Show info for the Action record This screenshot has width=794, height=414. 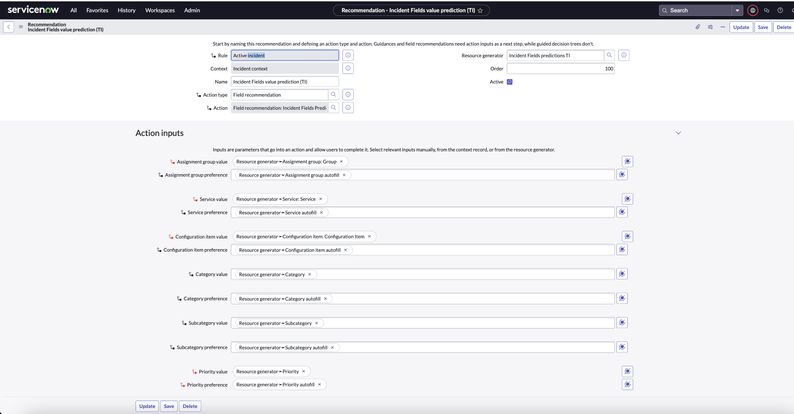[x=348, y=108]
